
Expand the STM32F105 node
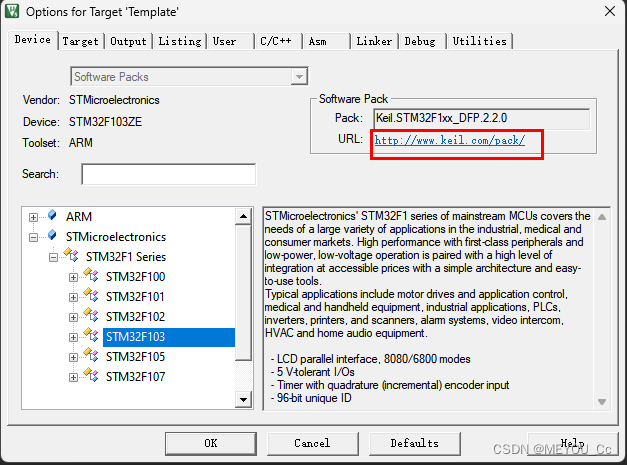pos(73,357)
